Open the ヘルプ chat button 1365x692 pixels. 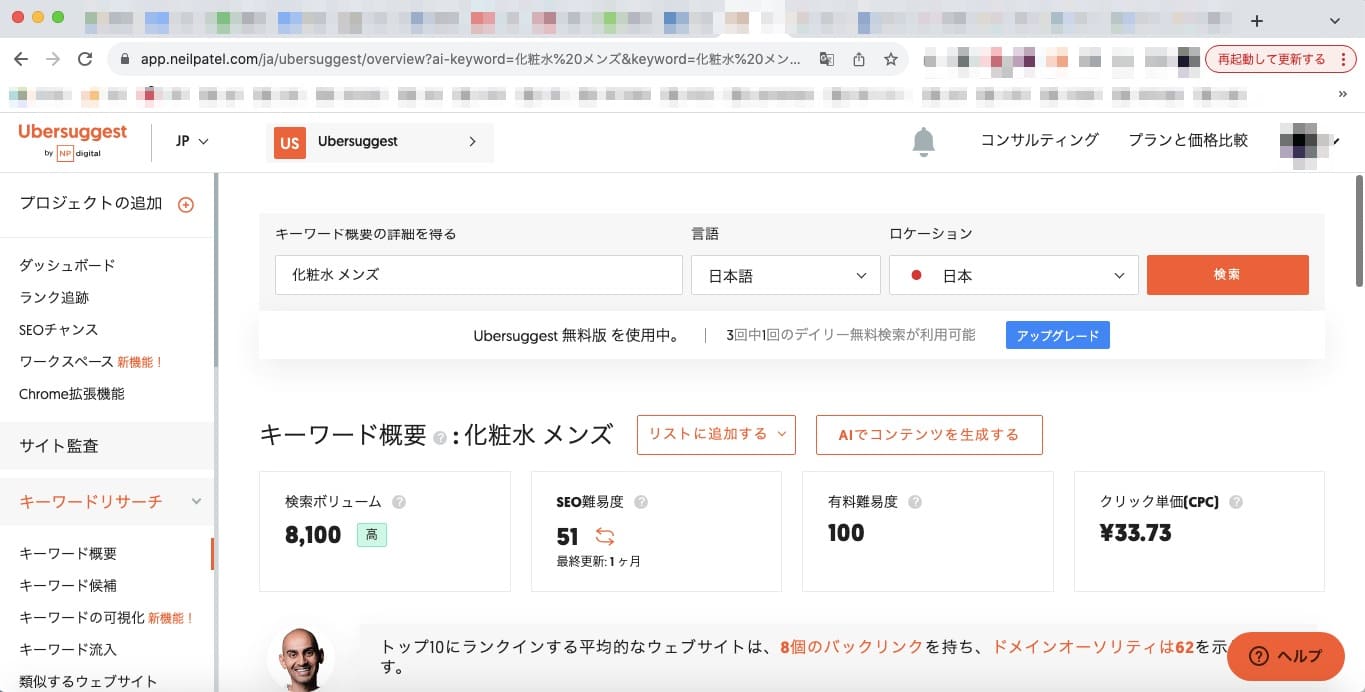click(x=1286, y=656)
